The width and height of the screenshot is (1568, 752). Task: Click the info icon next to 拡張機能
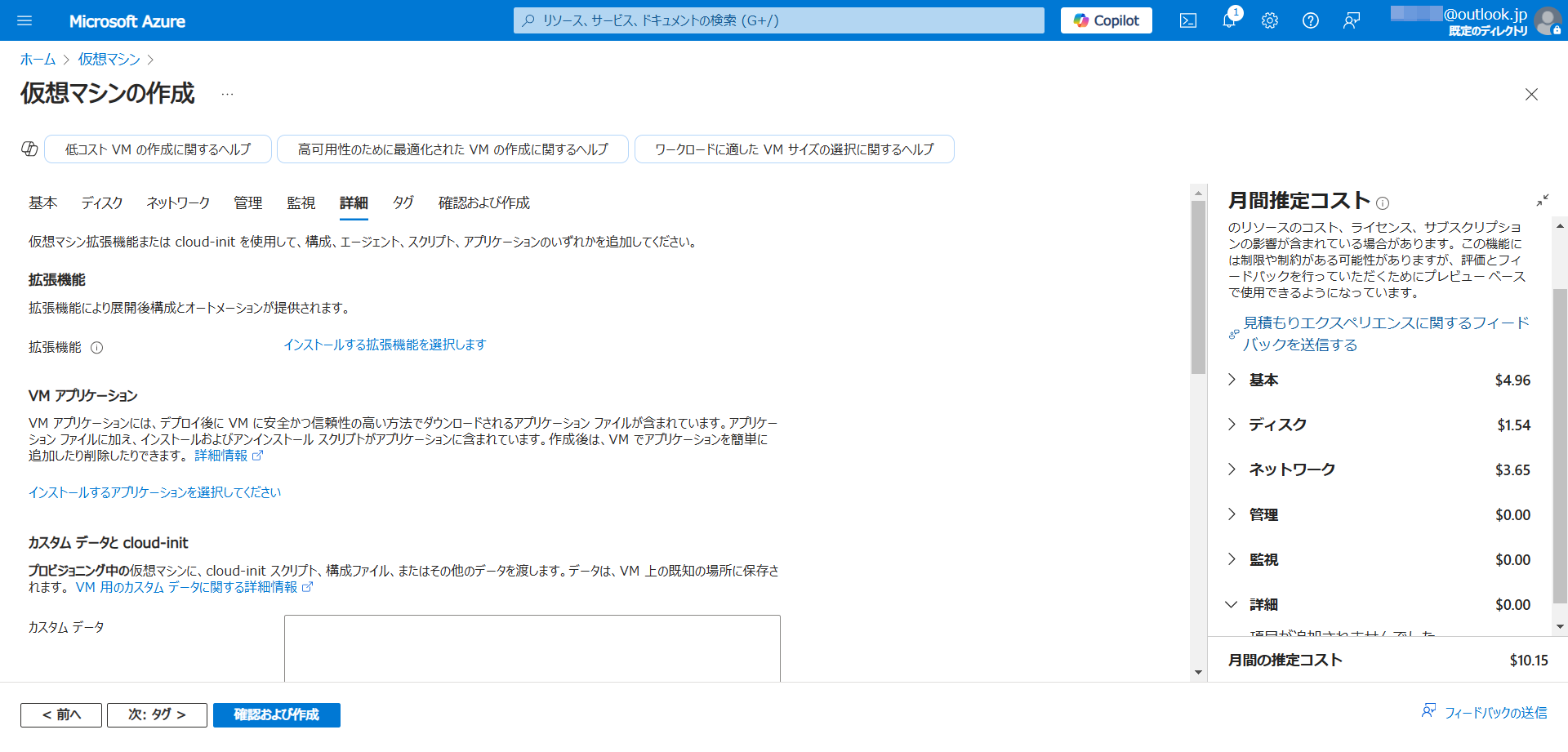(x=96, y=348)
